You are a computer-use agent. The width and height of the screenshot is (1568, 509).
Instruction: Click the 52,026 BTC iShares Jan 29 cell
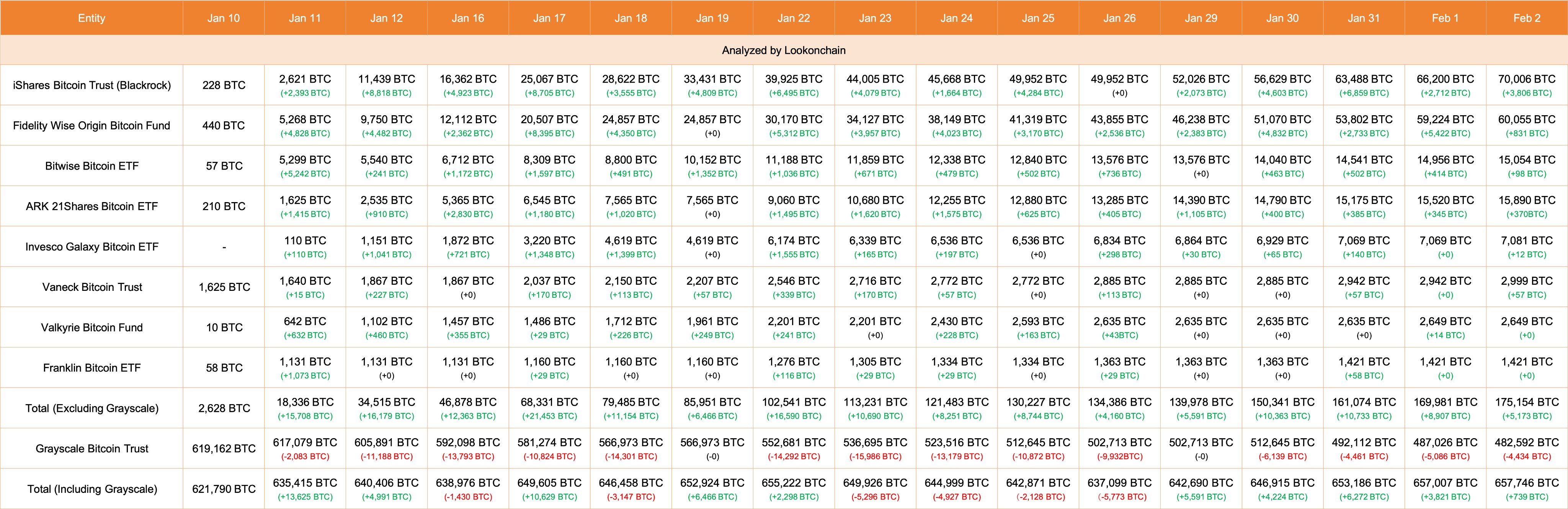pos(1201,85)
